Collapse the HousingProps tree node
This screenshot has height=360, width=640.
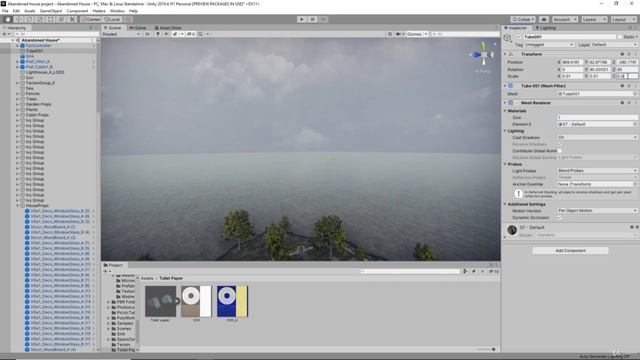[18, 206]
